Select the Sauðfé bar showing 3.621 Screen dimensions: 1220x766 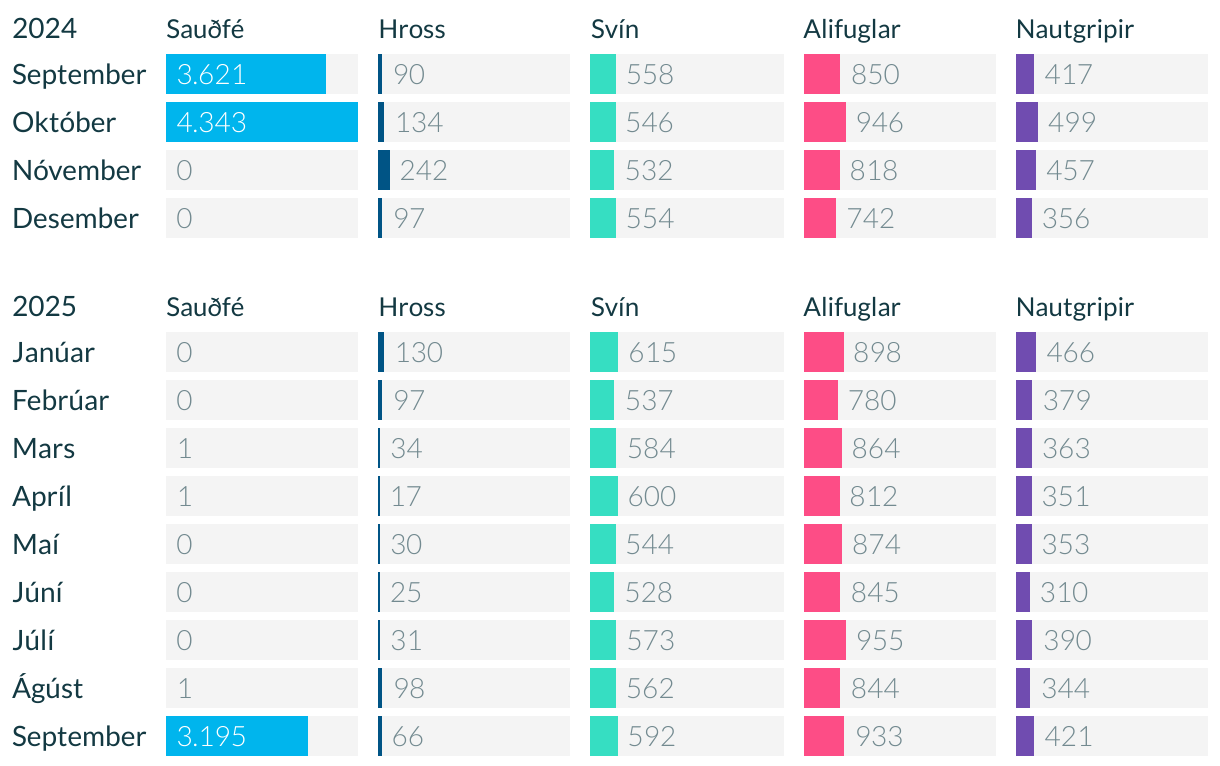(x=246, y=74)
